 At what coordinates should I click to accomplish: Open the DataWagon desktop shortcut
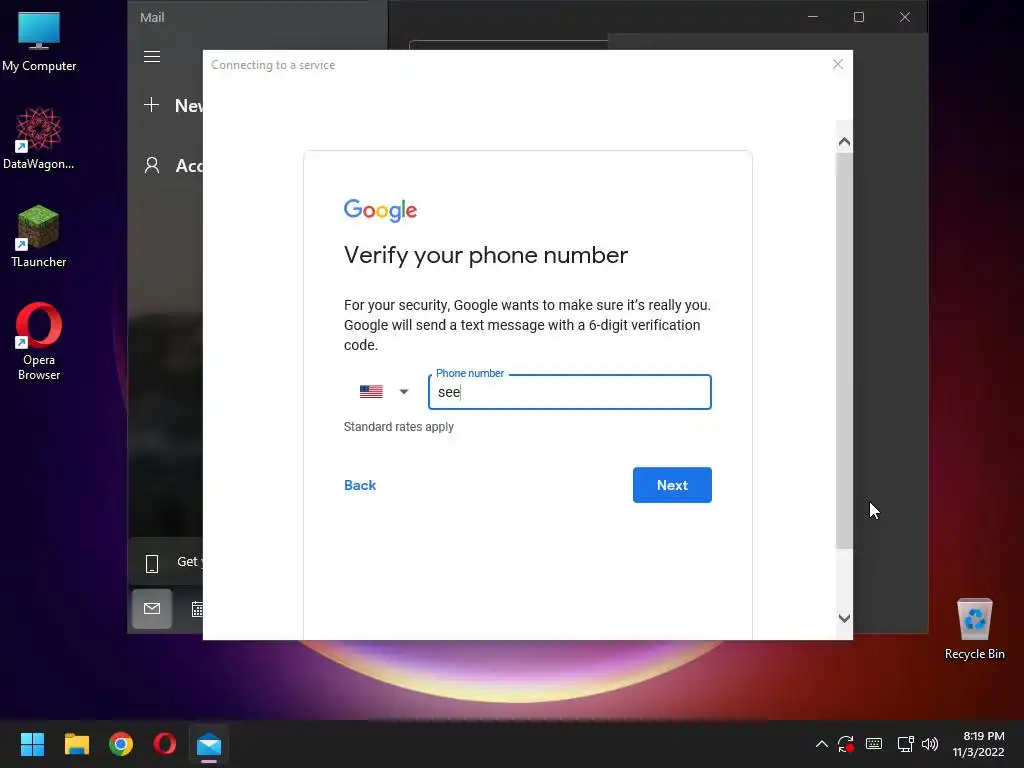(39, 138)
